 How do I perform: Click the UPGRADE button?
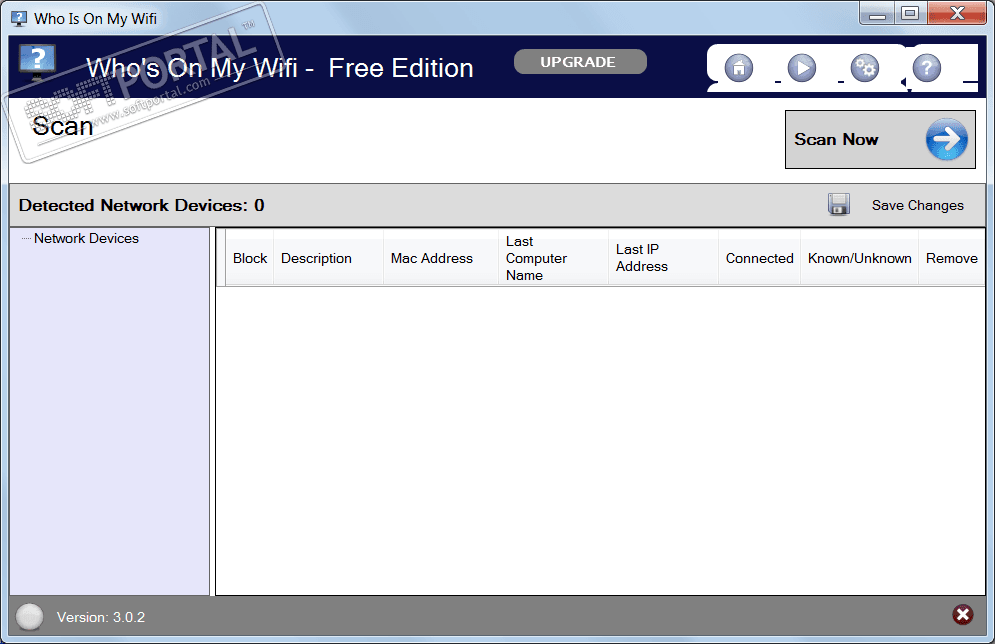click(580, 62)
